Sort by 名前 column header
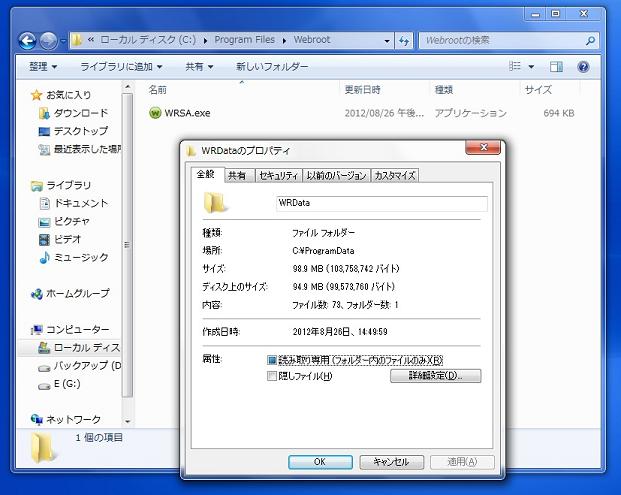Viewport: 621px width, 495px height. tap(158, 90)
